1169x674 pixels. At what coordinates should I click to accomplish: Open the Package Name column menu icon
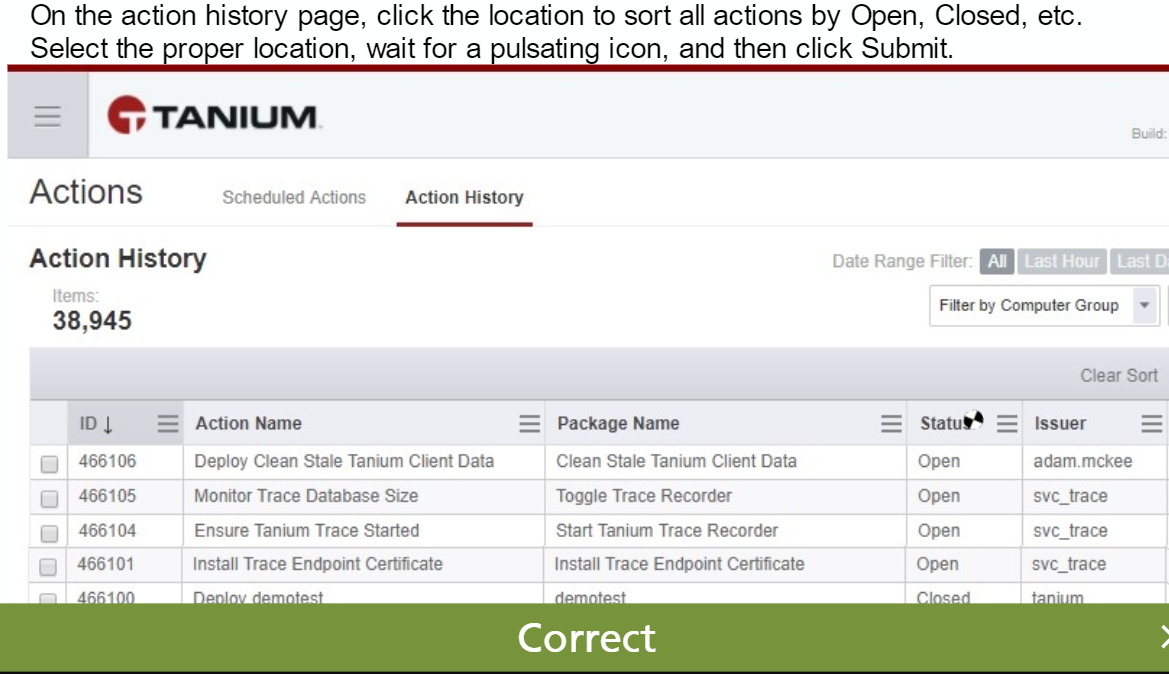tap(890, 424)
